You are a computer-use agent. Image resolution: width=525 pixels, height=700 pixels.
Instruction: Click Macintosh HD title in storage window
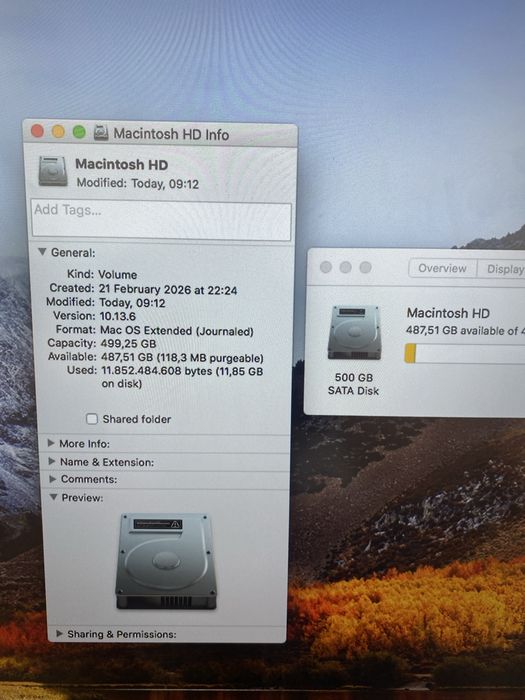click(448, 313)
